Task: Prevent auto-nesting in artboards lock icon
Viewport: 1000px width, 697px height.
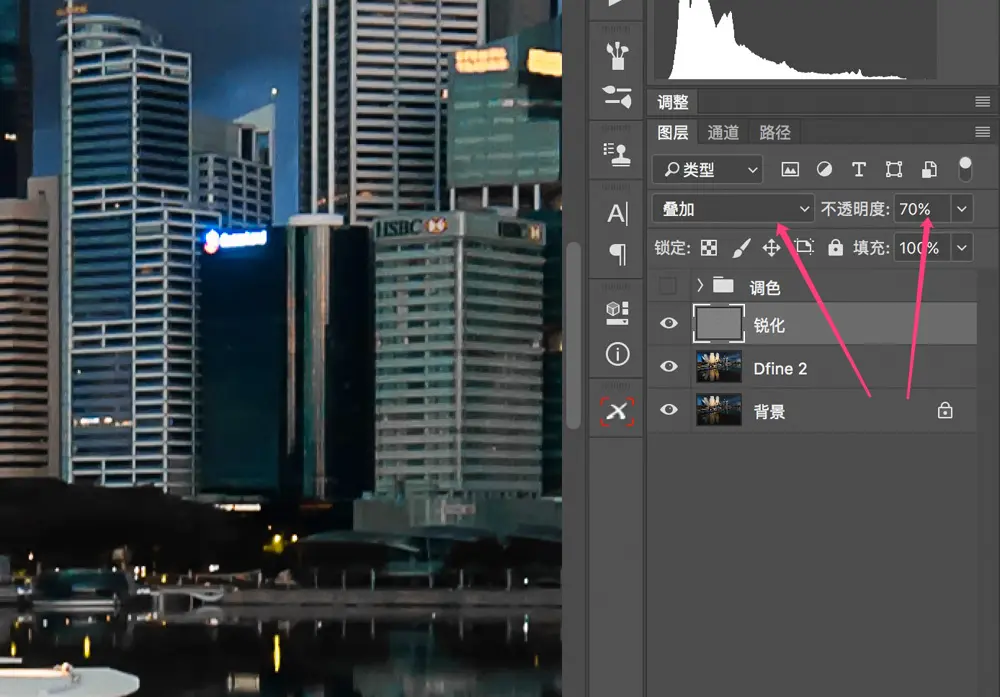Action: 804,247
